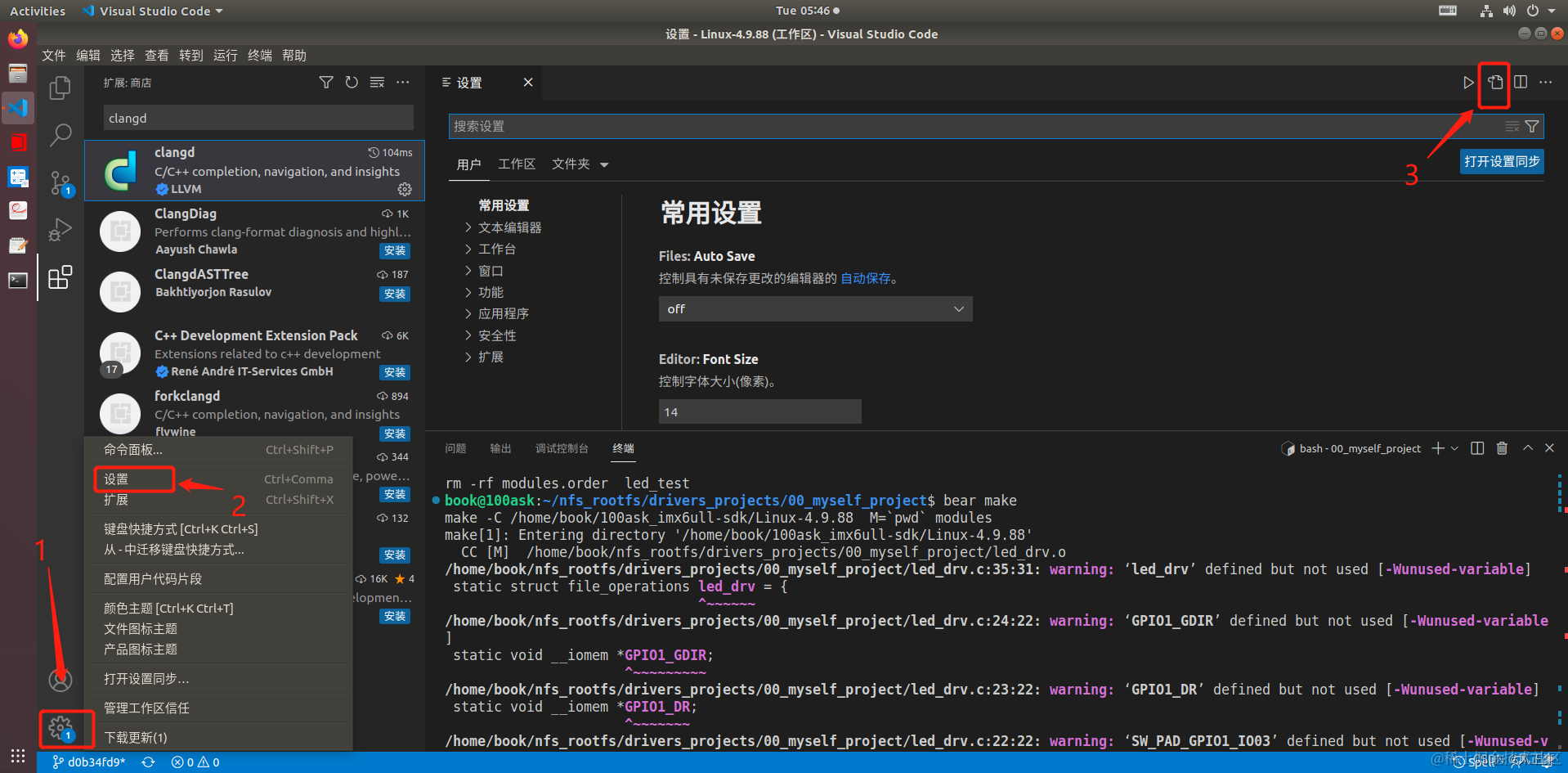Viewport: 1568px width, 773px height.
Task: Select 设置 in the manage menu
Action: click(219, 479)
